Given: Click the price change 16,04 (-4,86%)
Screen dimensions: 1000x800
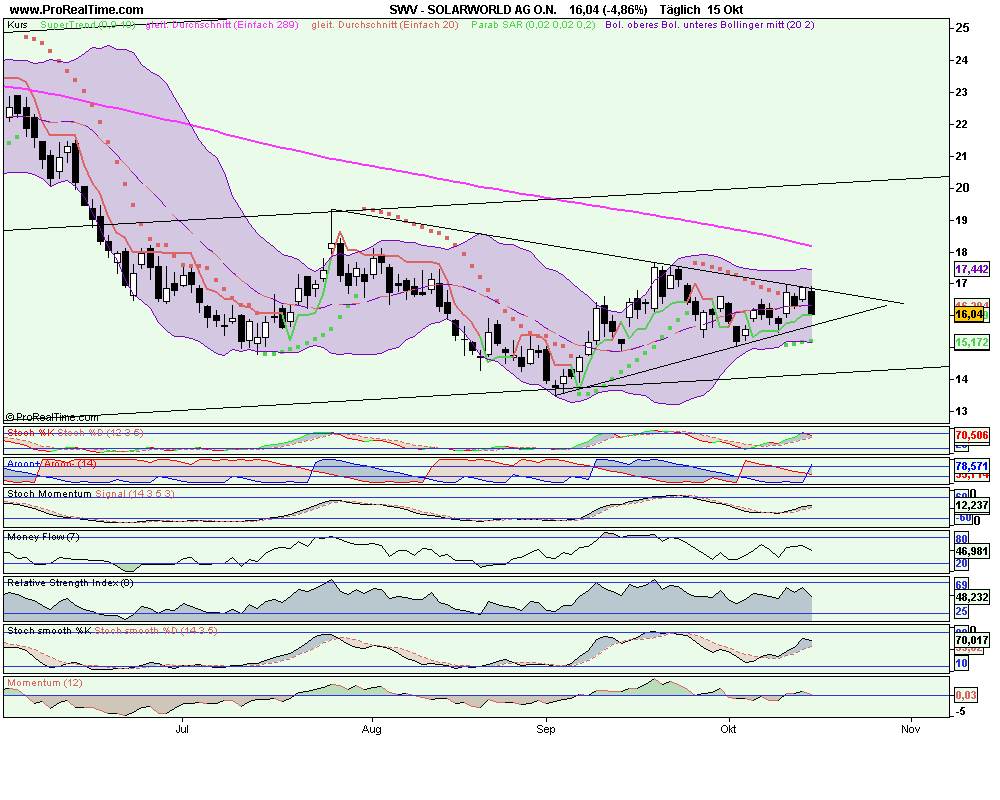Looking at the screenshot, I should coord(608,10).
